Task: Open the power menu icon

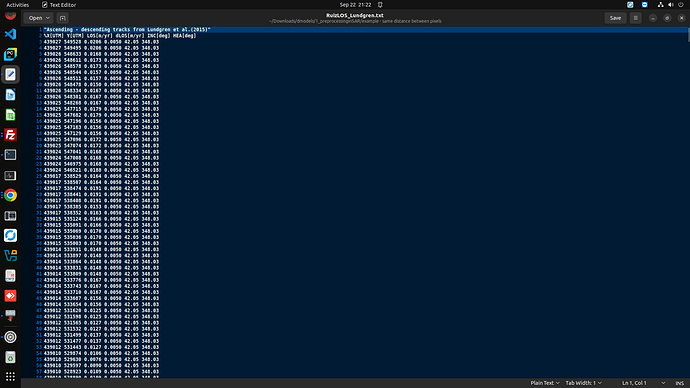Action: tap(681, 5)
